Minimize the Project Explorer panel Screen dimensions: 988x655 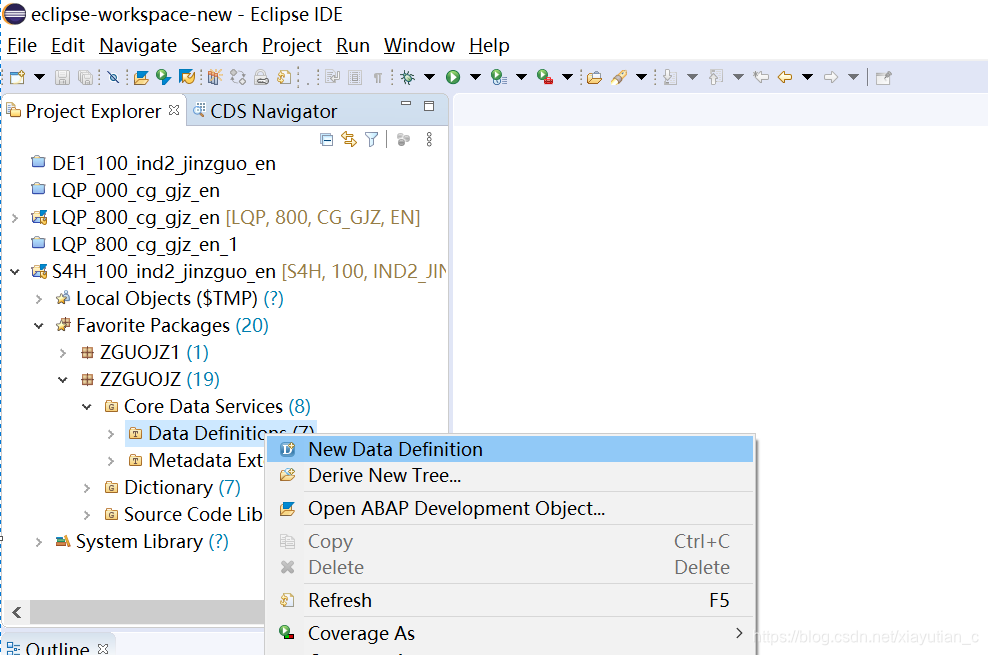coord(406,105)
